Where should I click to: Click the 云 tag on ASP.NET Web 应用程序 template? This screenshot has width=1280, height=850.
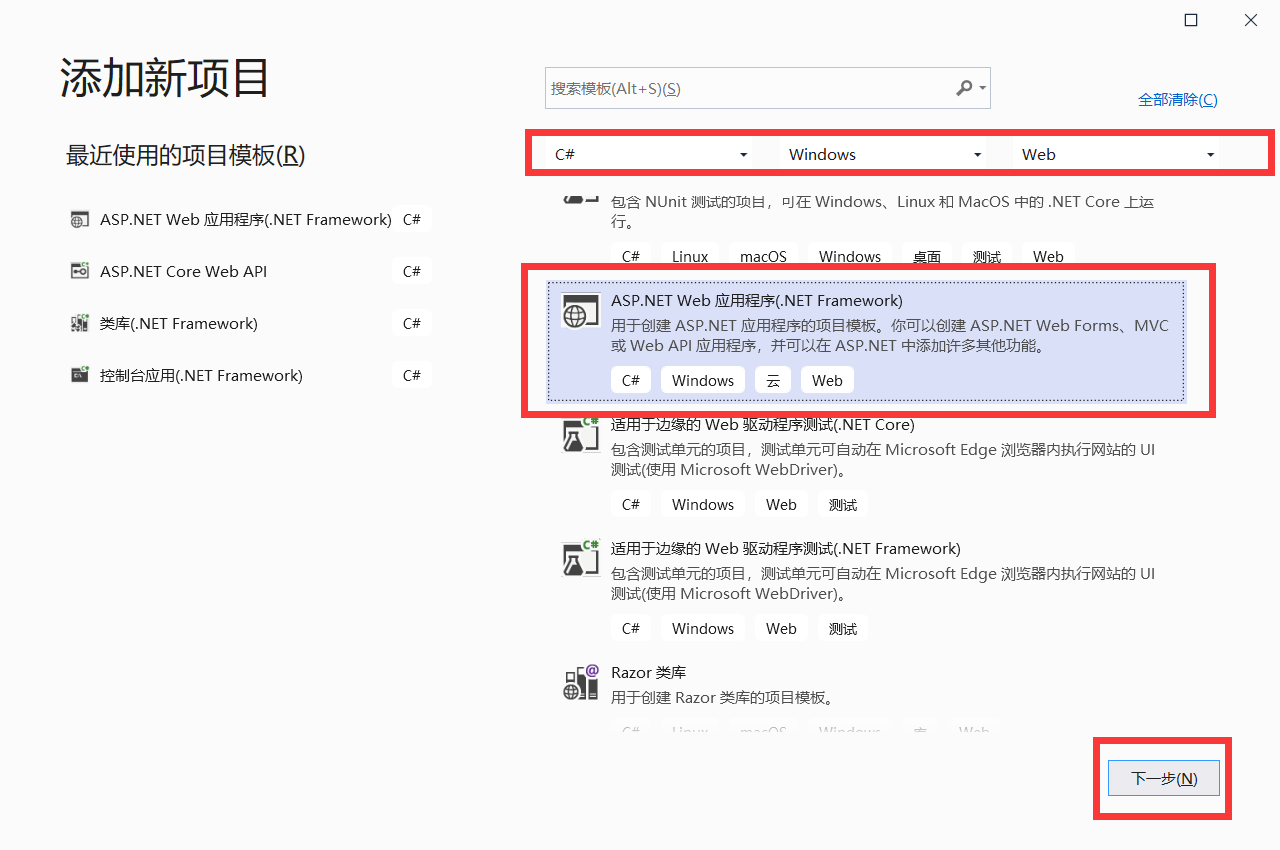click(773, 381)
